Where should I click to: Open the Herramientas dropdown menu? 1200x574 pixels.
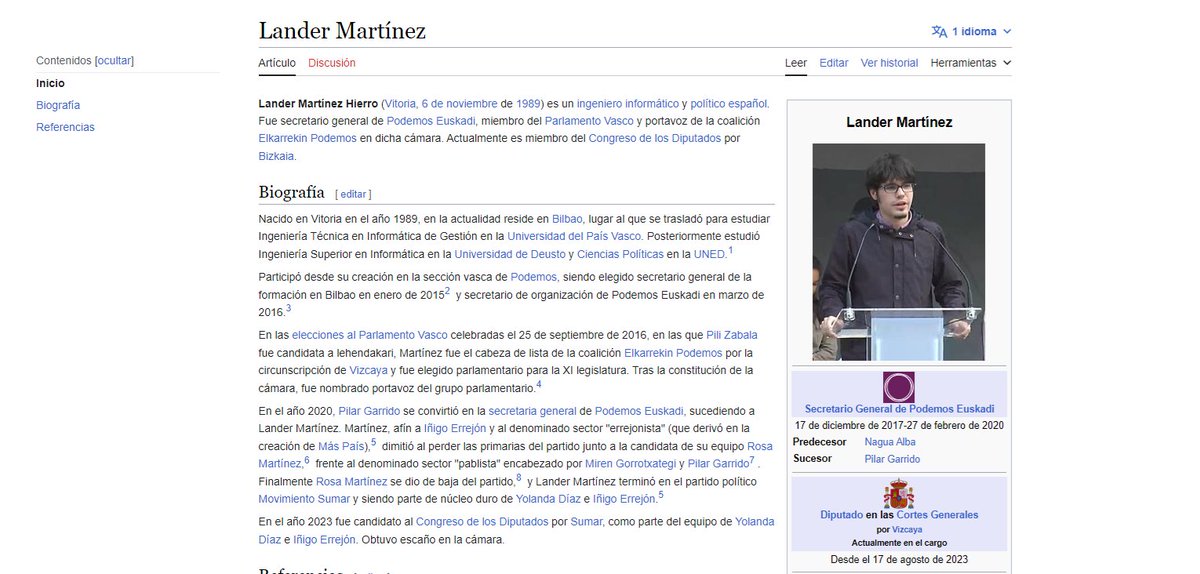click(x=970, y=63)
